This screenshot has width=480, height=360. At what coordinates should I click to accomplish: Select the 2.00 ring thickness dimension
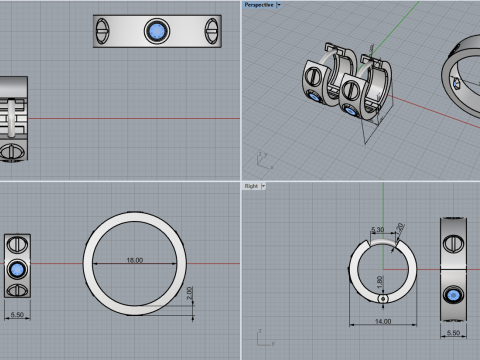coord(190,293)
